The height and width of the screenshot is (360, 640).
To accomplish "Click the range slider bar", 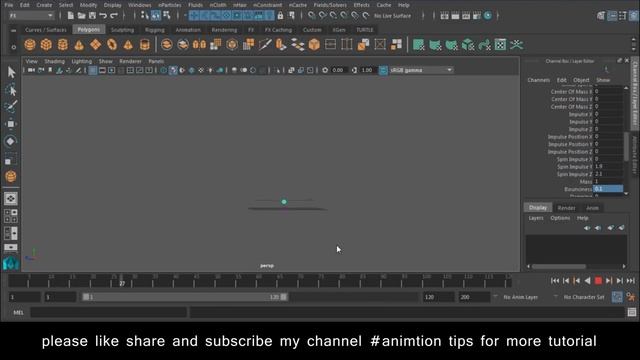I will point(185,297).
